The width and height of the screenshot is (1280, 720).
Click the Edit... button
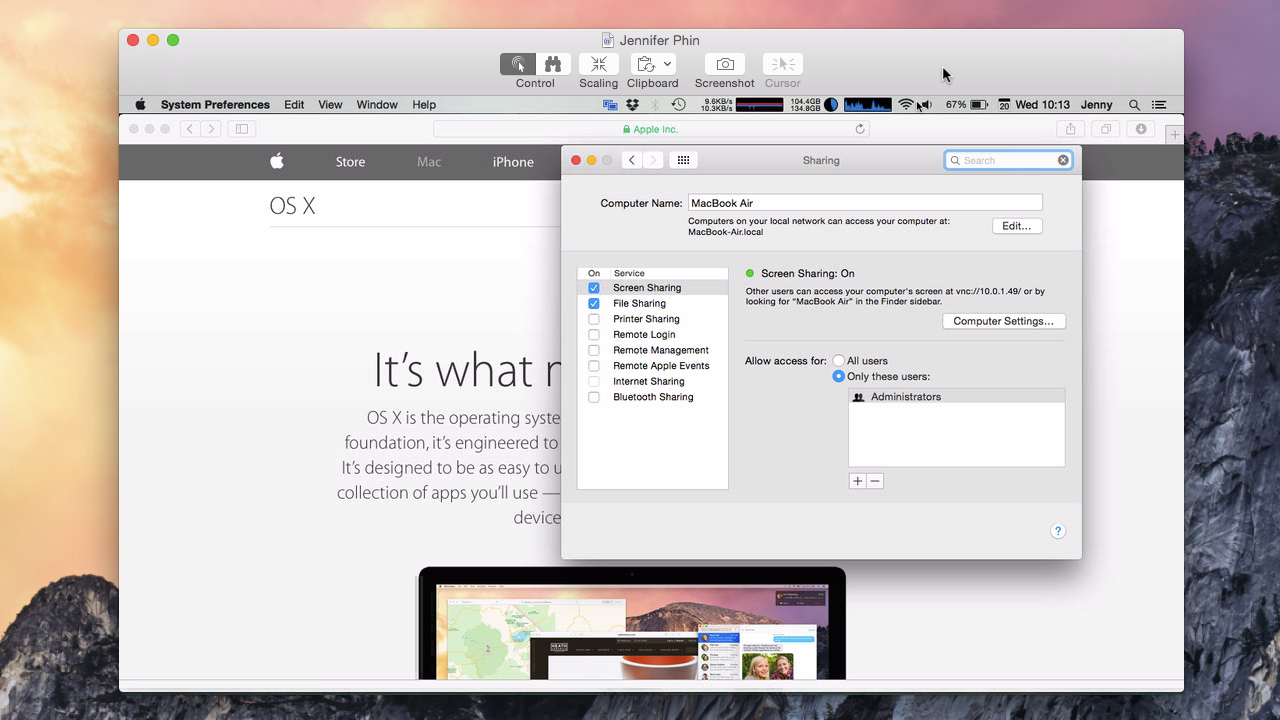(x=1017, y=226)
